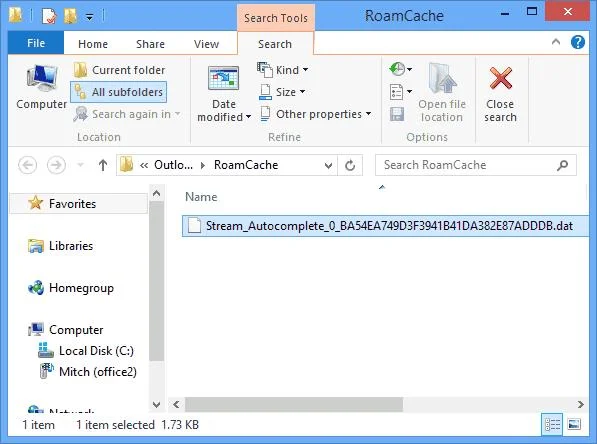Open the Recent searches clock icon
The width and height of the screenshot is (597, 444).
(400, 69)
